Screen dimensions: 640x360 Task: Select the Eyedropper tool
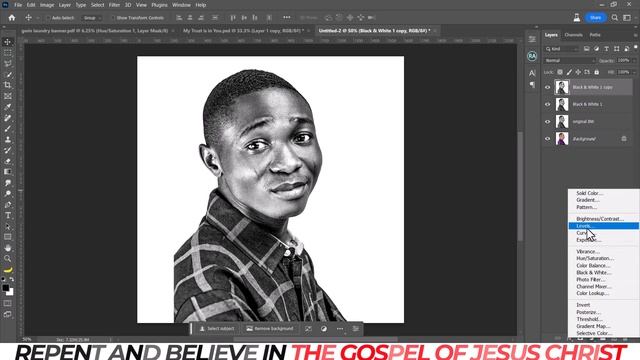tap(7, 107)
